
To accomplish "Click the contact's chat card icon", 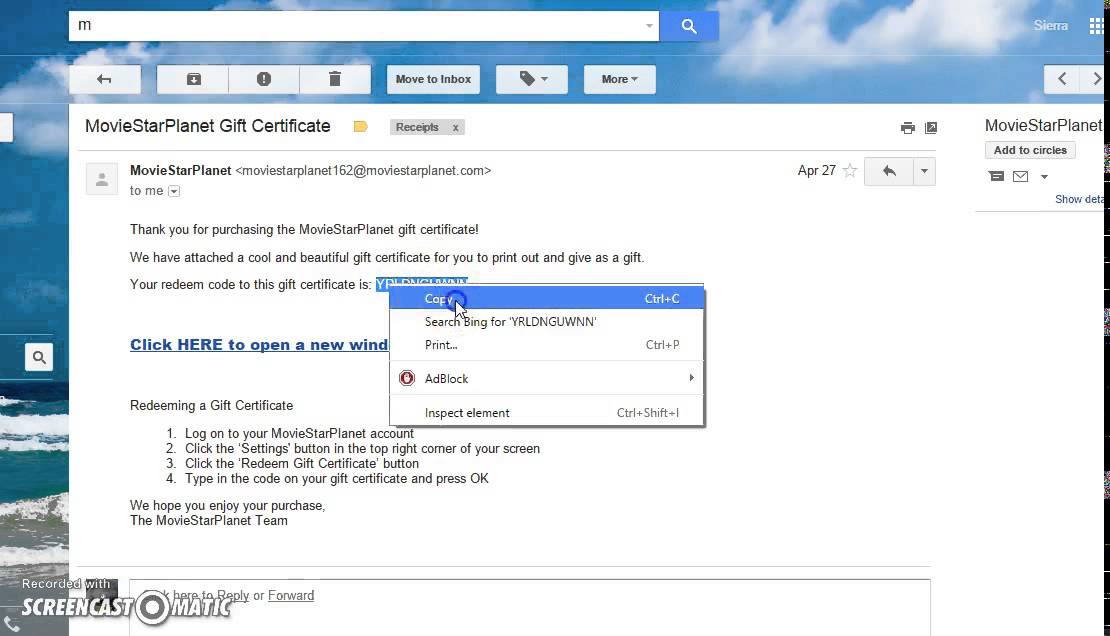I will click(996, 176).
